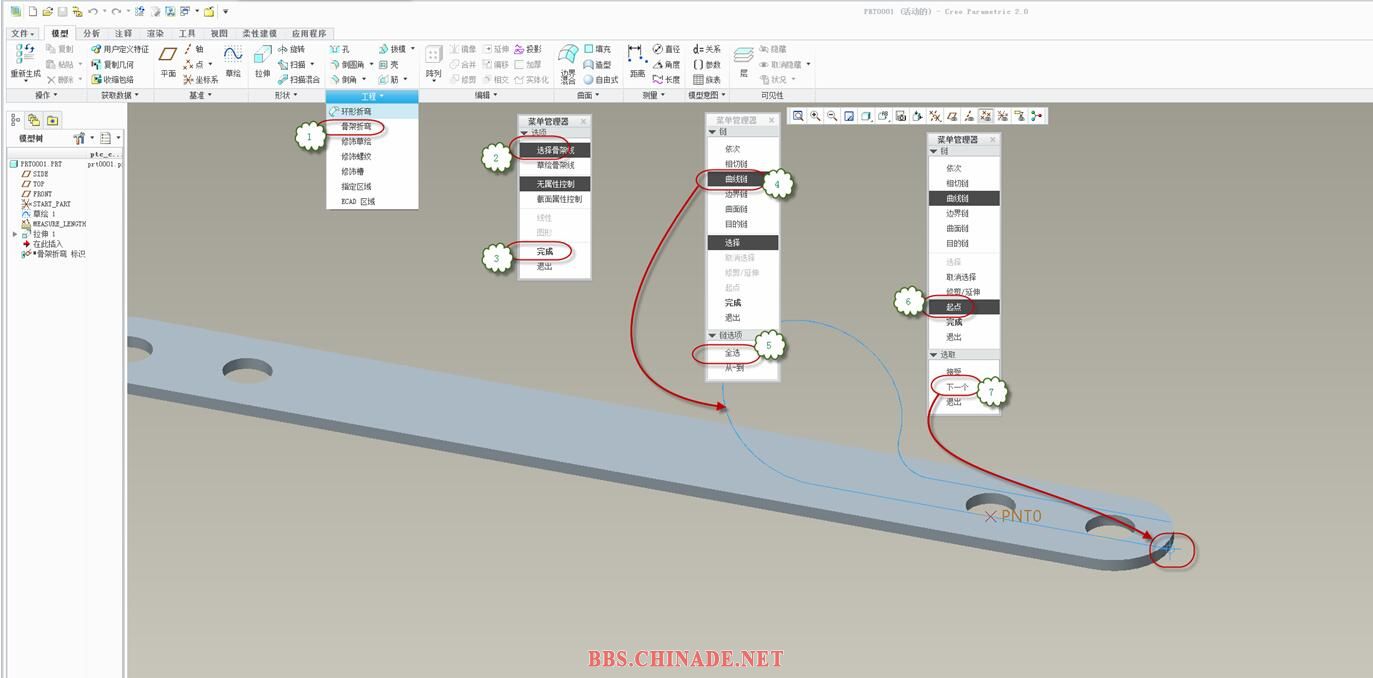
Task: Select the 轴 (Axis) datum tool
Action: click(193, 49)
